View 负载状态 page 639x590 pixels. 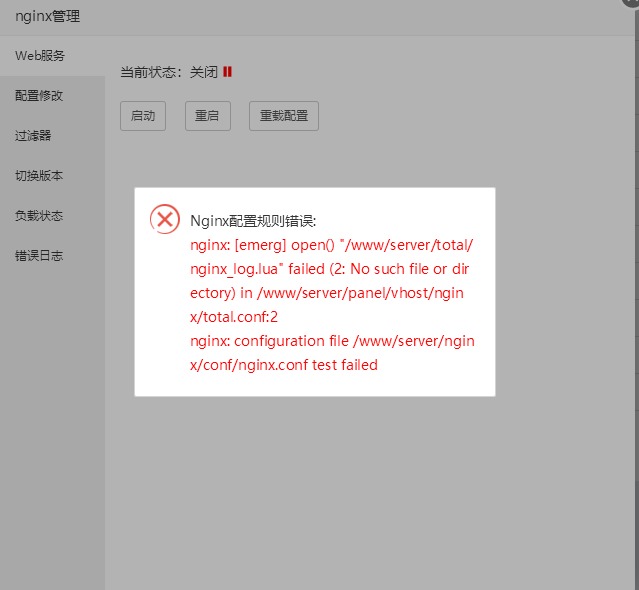[x=52, y=216]
